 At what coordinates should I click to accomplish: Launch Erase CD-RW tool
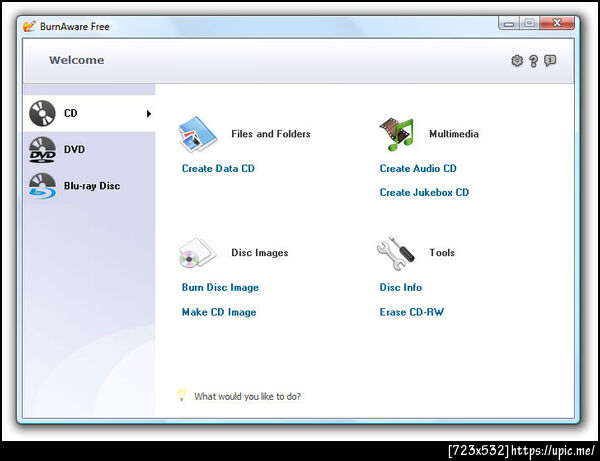[412, 312]
